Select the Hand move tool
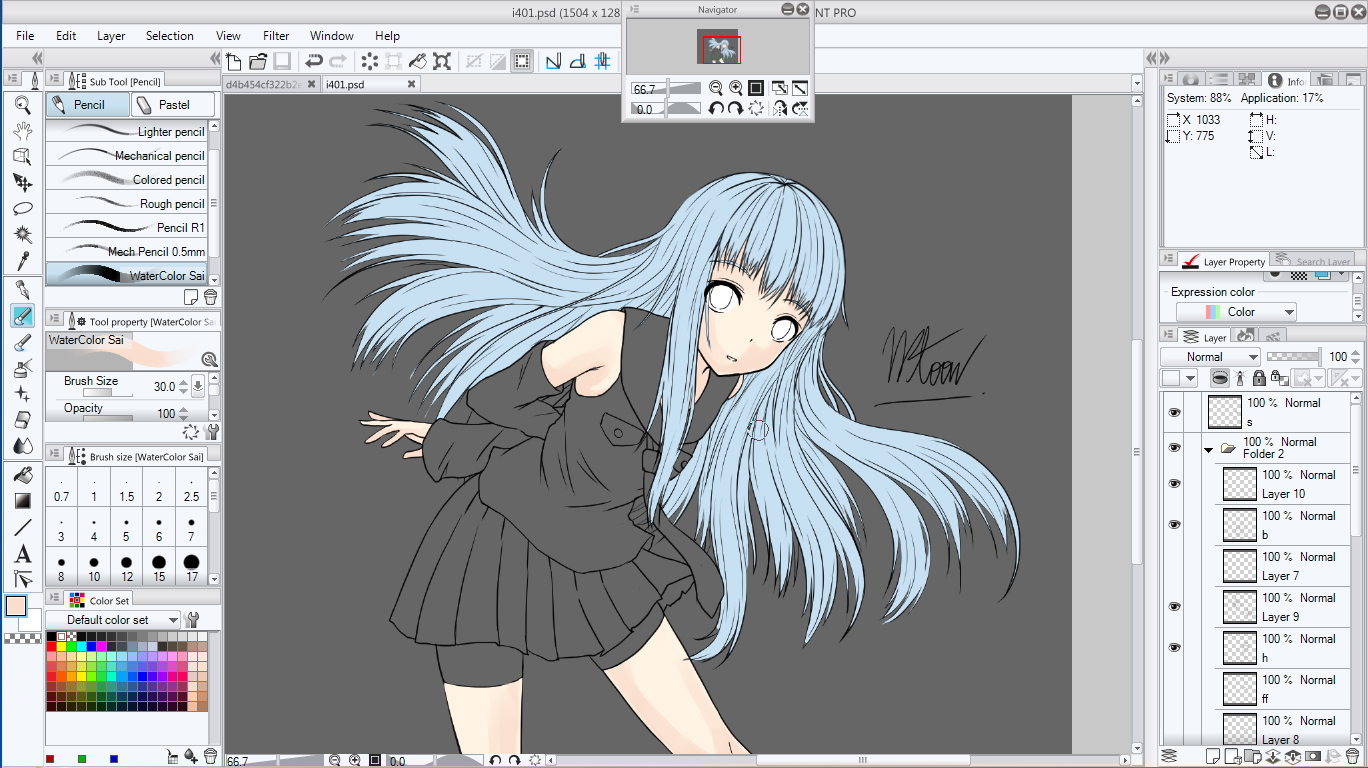The width and height of the screenshot is (1368, 768). (x=22, y=130)
